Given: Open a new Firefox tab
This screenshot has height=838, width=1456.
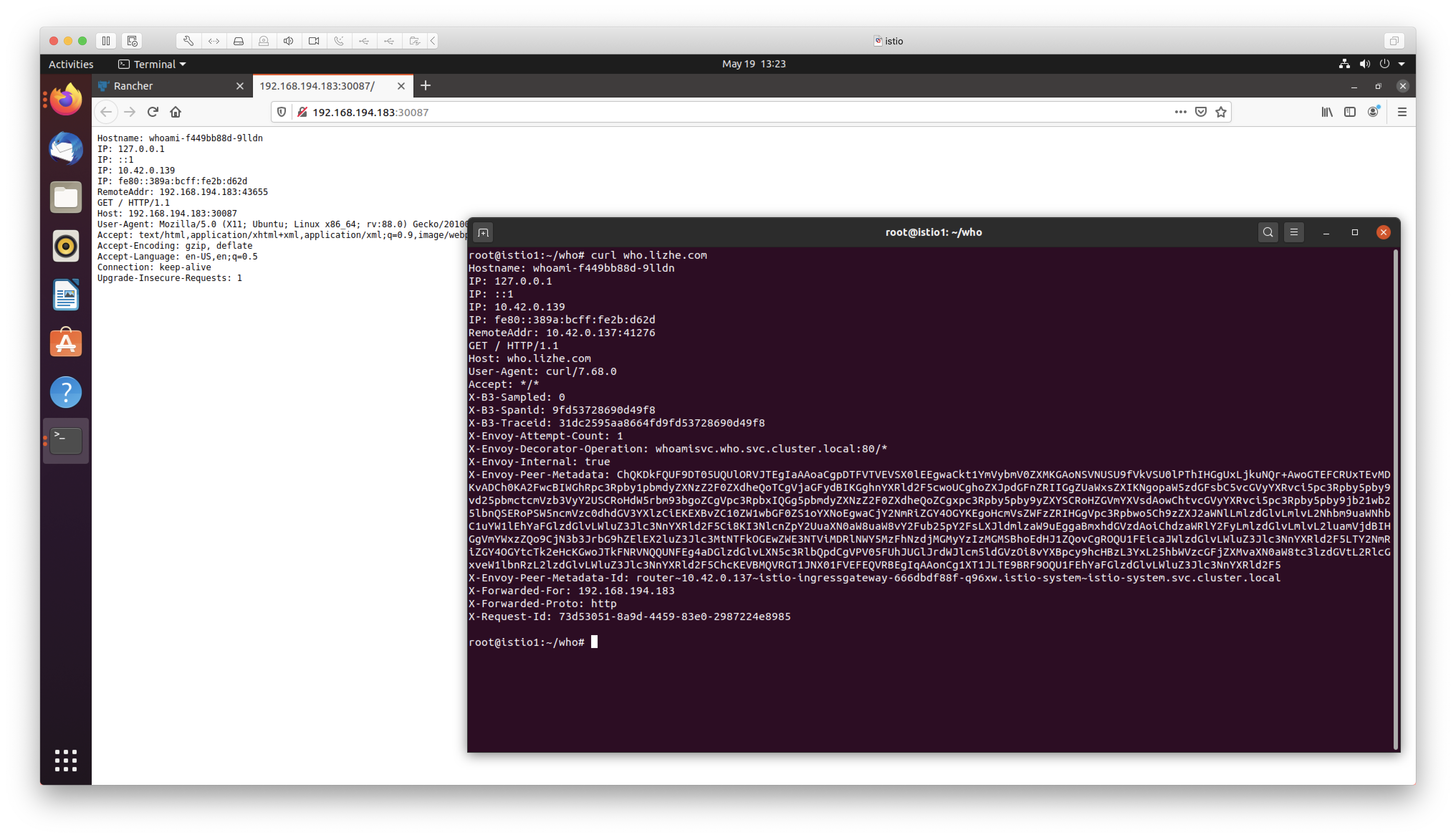Looking at the screenshot, I should [426, 86].
